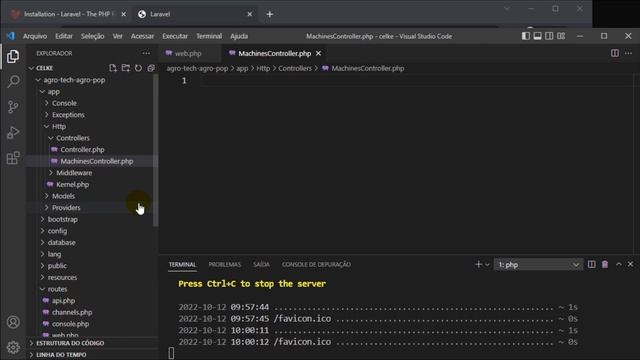Maximize the terminal panel size
640x360 pixels.
[619, 264]
